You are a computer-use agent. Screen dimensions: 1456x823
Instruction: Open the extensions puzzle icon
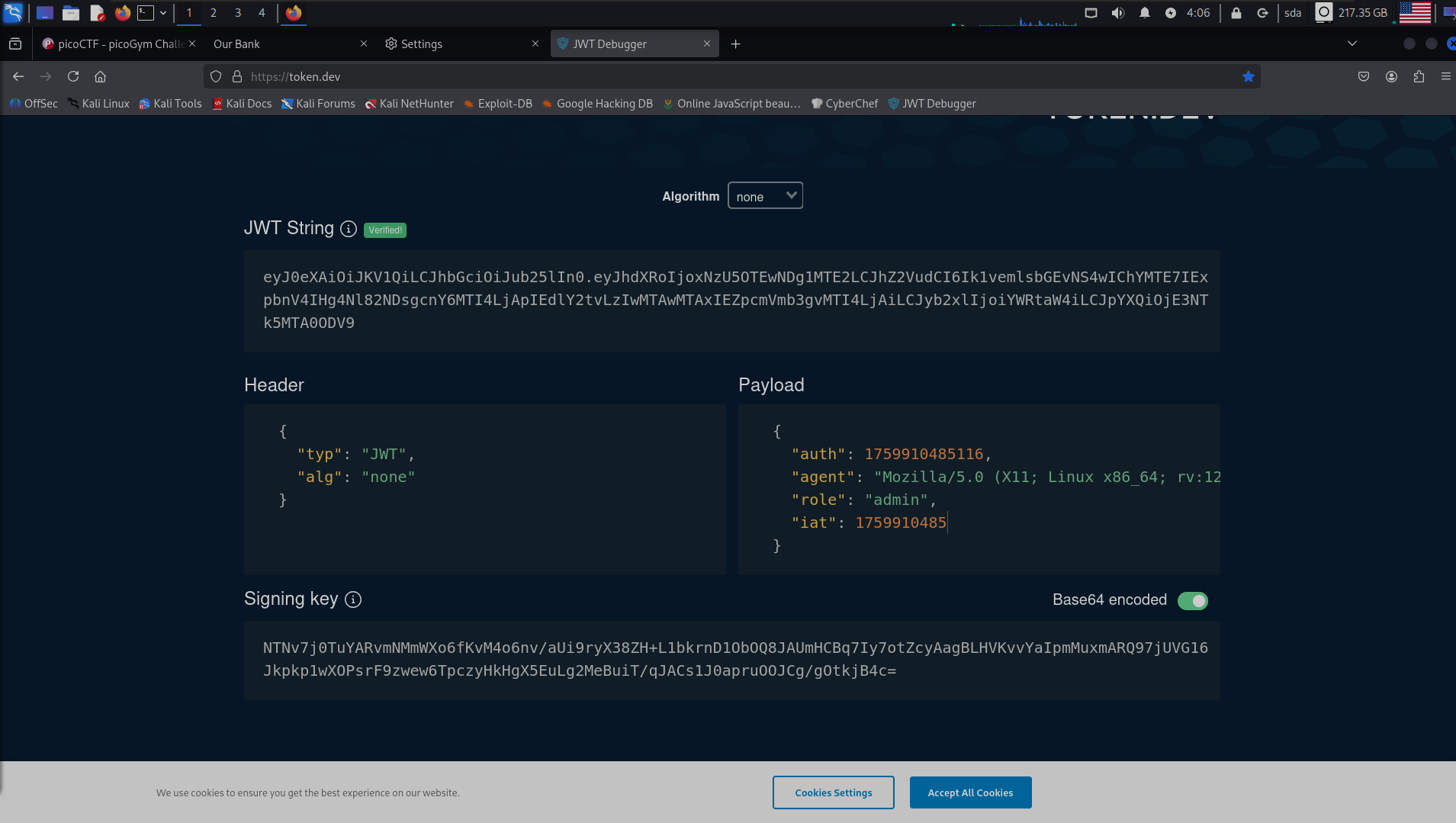(1419, 76)
